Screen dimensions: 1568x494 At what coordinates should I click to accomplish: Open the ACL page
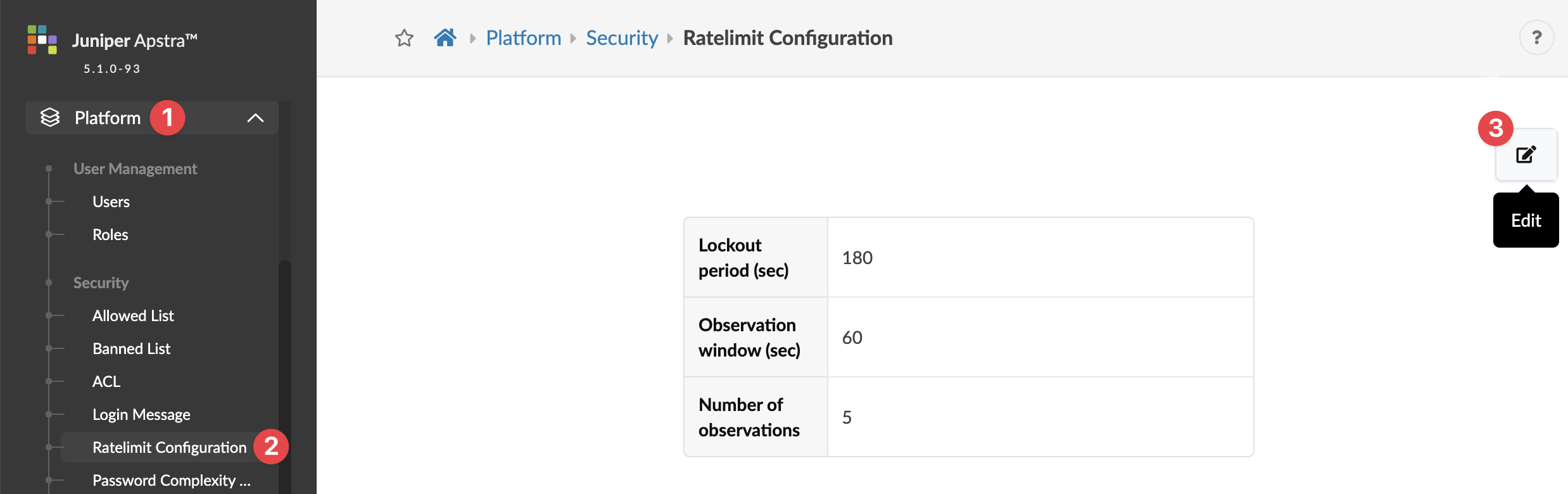(x=106, y=381)
